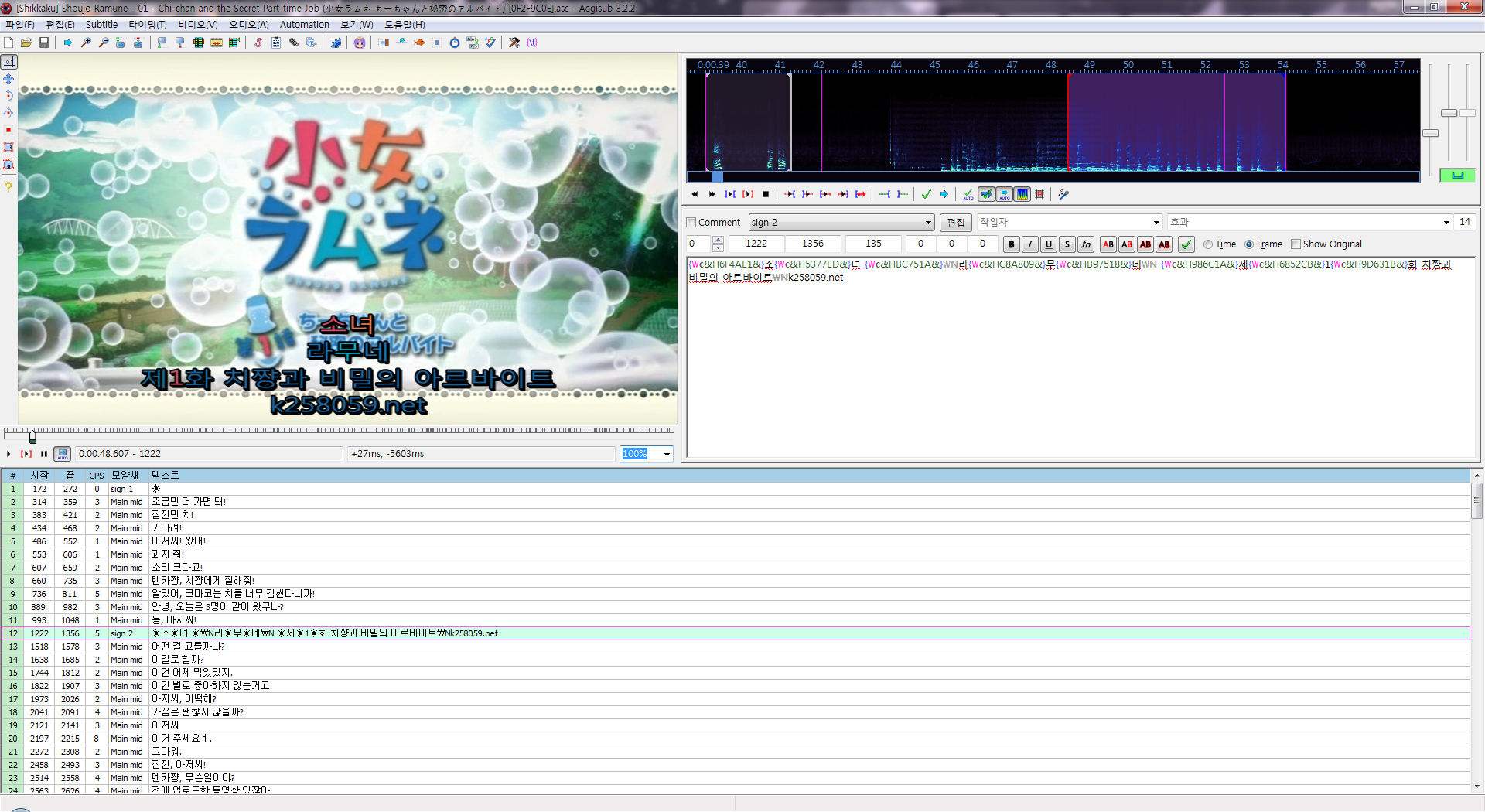Open the 도움말(H) menu
This screenshot has height=812, width=1485.
pyautogui.click(x=405, y=25)
